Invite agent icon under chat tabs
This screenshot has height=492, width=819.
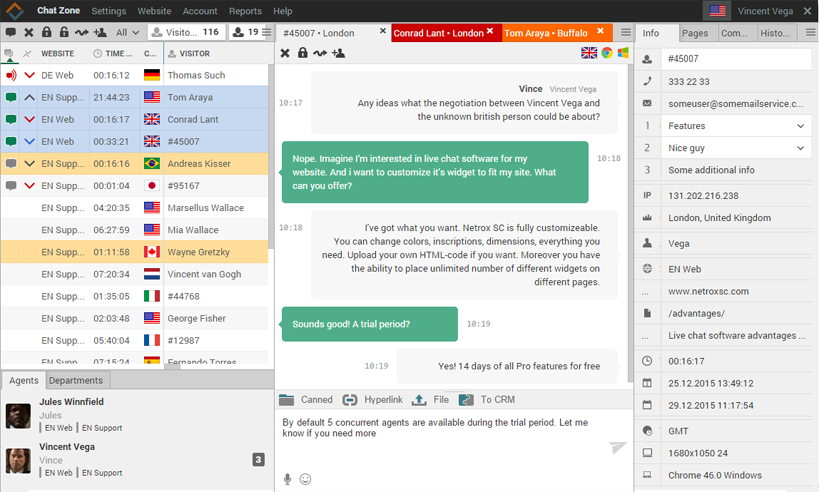338,53
